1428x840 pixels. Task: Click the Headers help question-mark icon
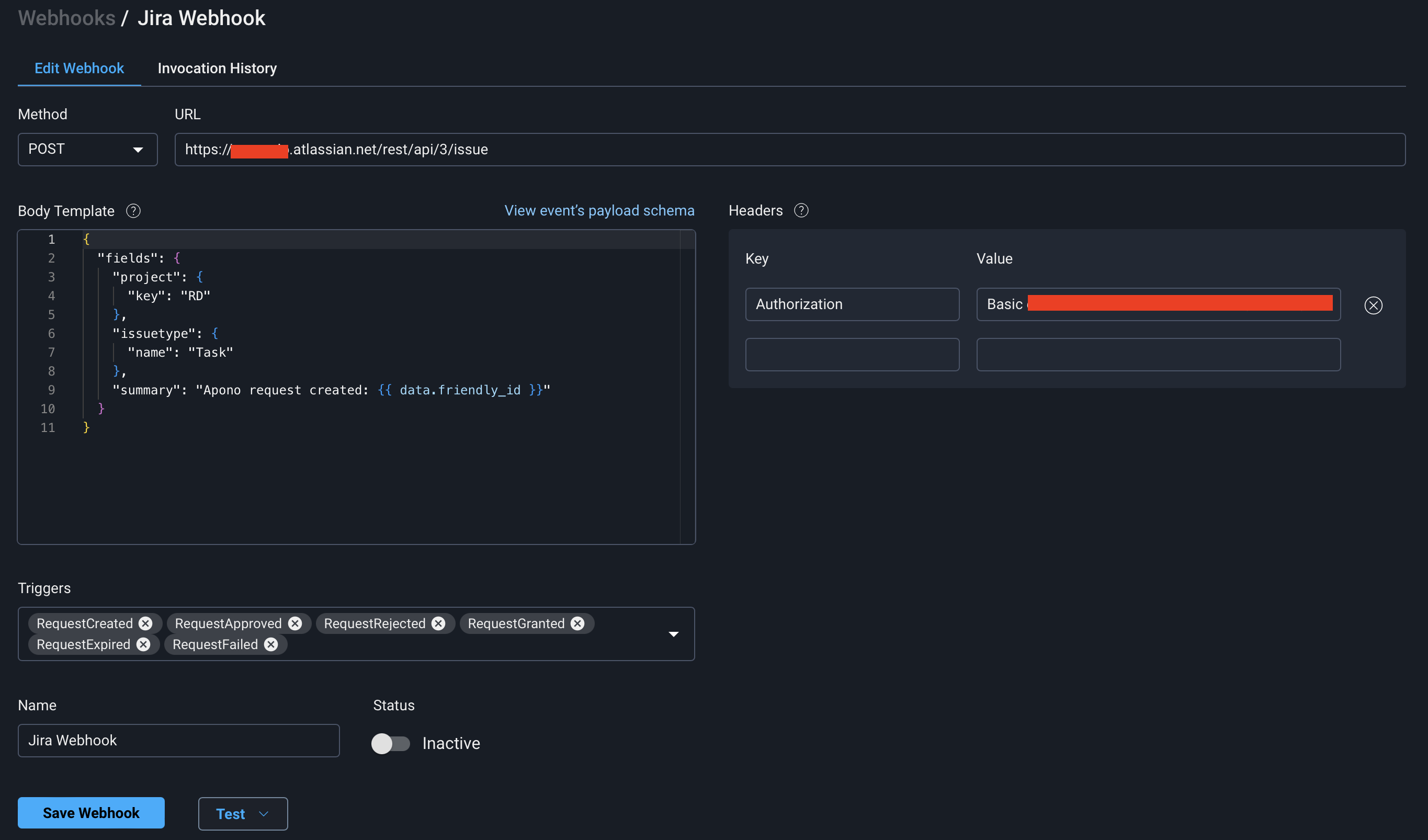click(801, 210)
